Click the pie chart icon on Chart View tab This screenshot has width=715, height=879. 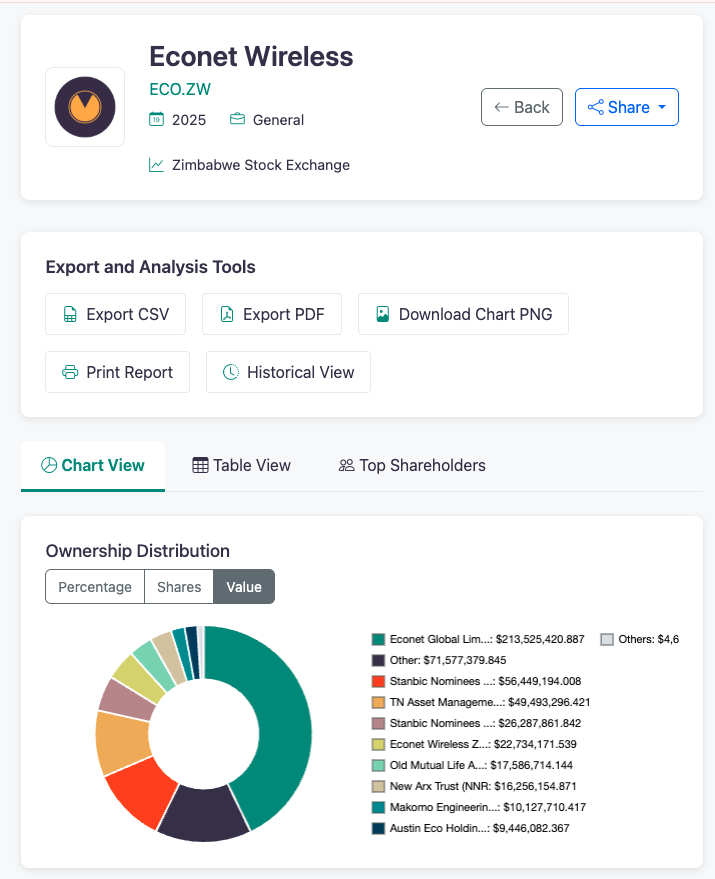tap(49, 465)
